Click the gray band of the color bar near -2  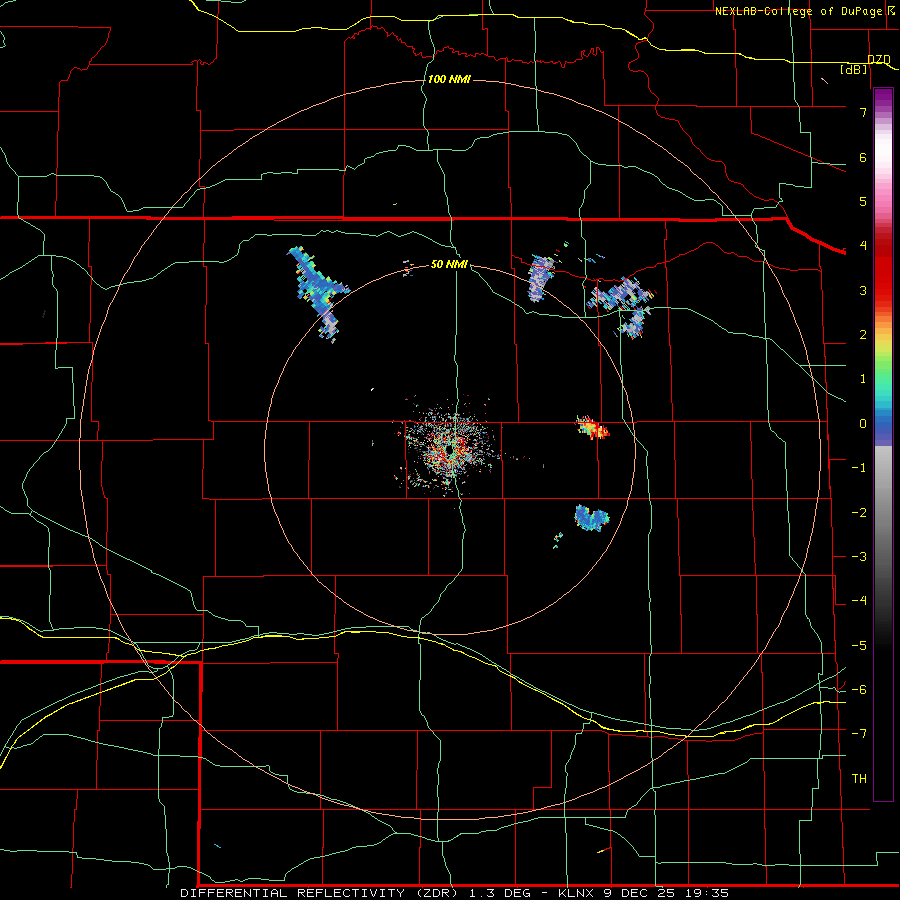pyautogui.click(x=883, y=513)
